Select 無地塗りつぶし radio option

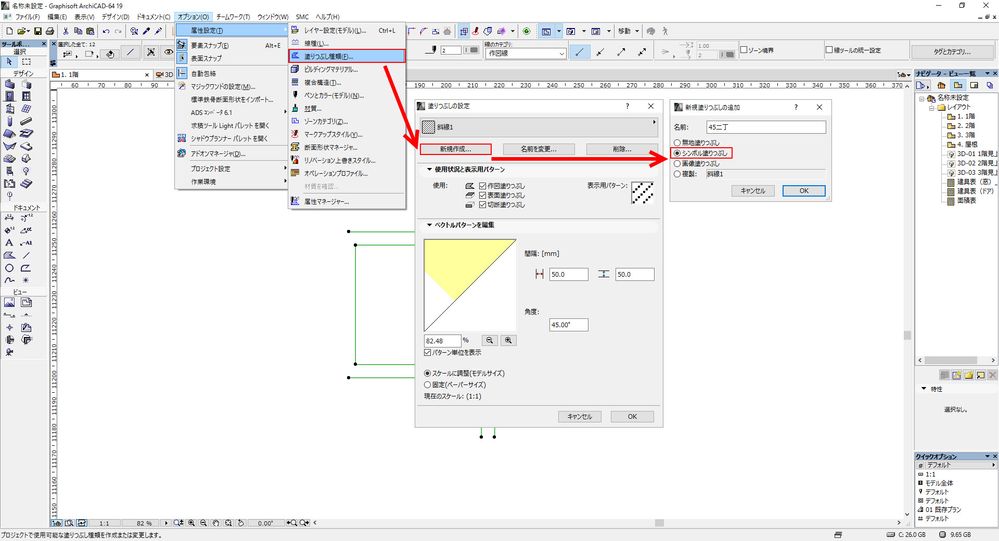[x=677, y=143]
